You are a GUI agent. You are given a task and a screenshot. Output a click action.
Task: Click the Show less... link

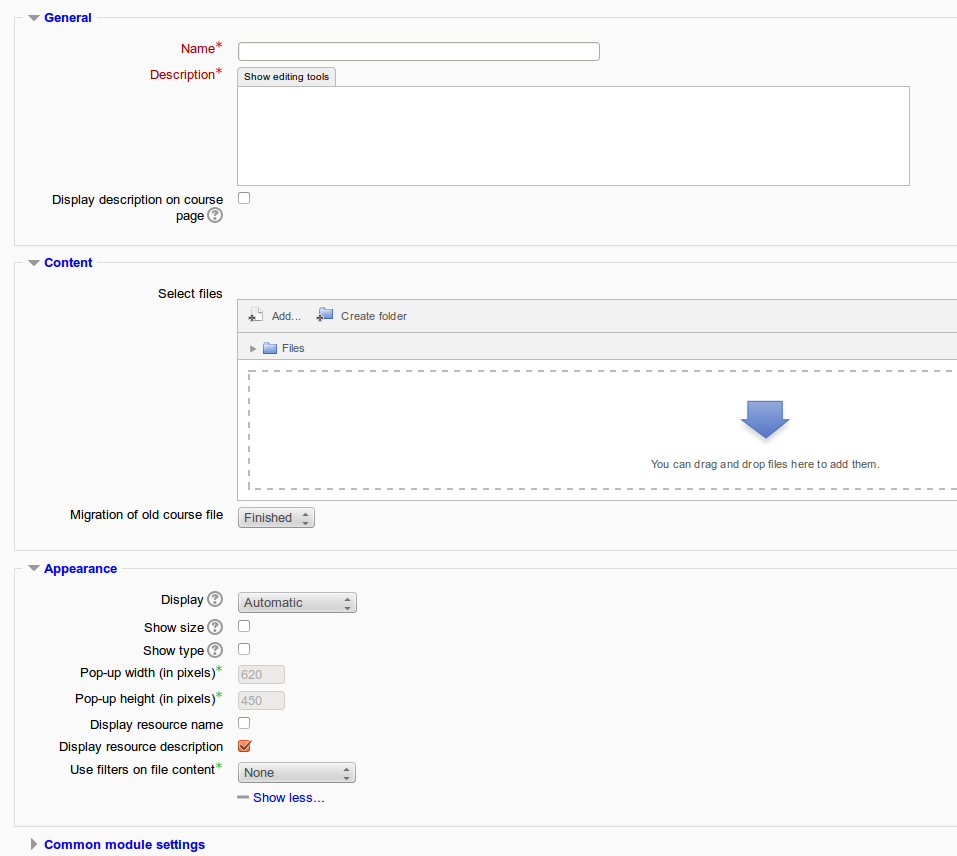pyautogui.click(x=289, y=798)
